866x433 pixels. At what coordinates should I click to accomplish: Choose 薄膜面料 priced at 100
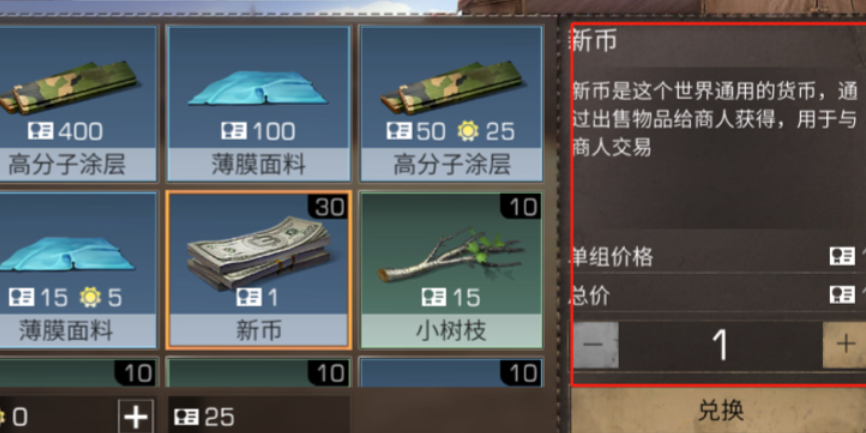(258, 103)
